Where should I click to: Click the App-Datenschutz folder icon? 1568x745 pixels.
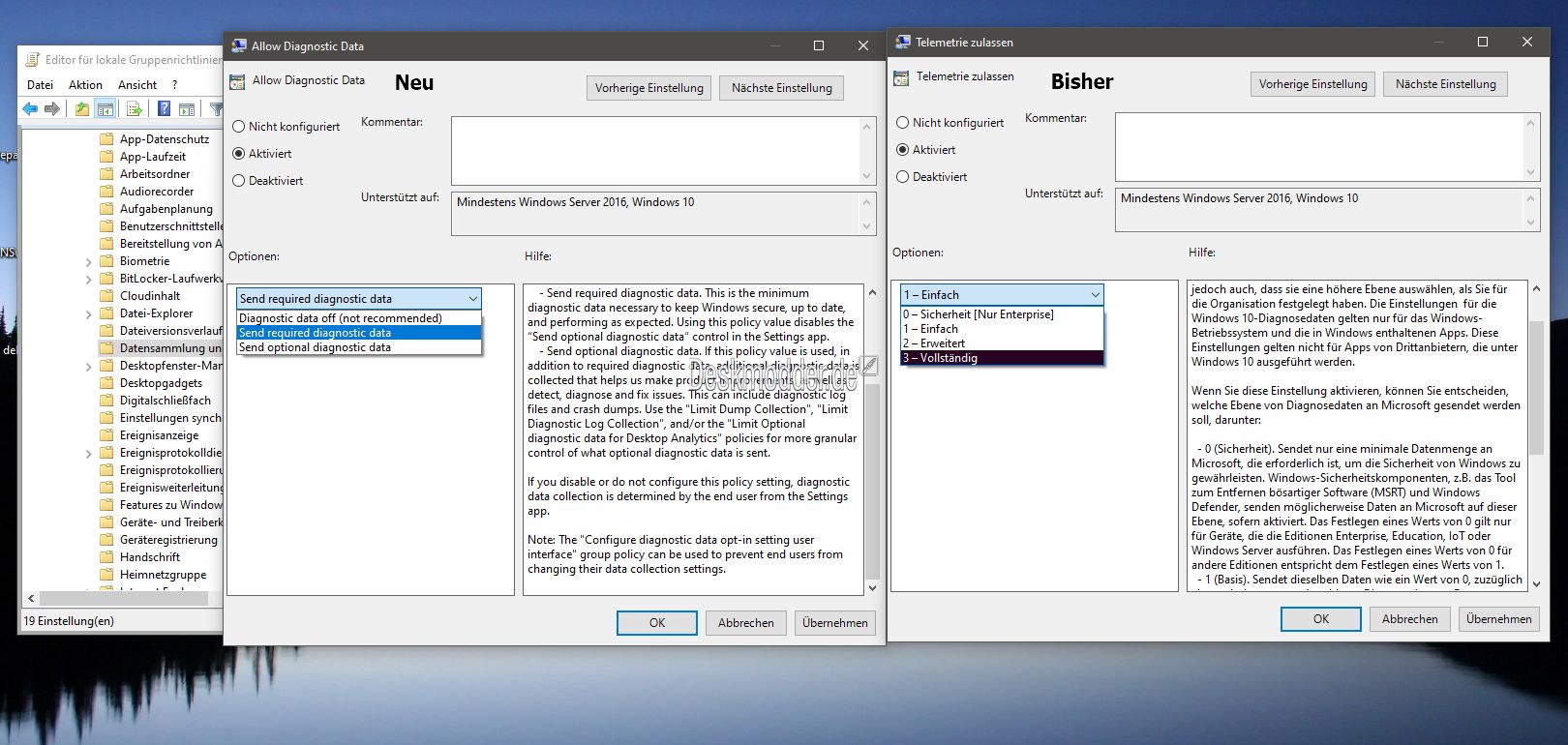[106, 139]
